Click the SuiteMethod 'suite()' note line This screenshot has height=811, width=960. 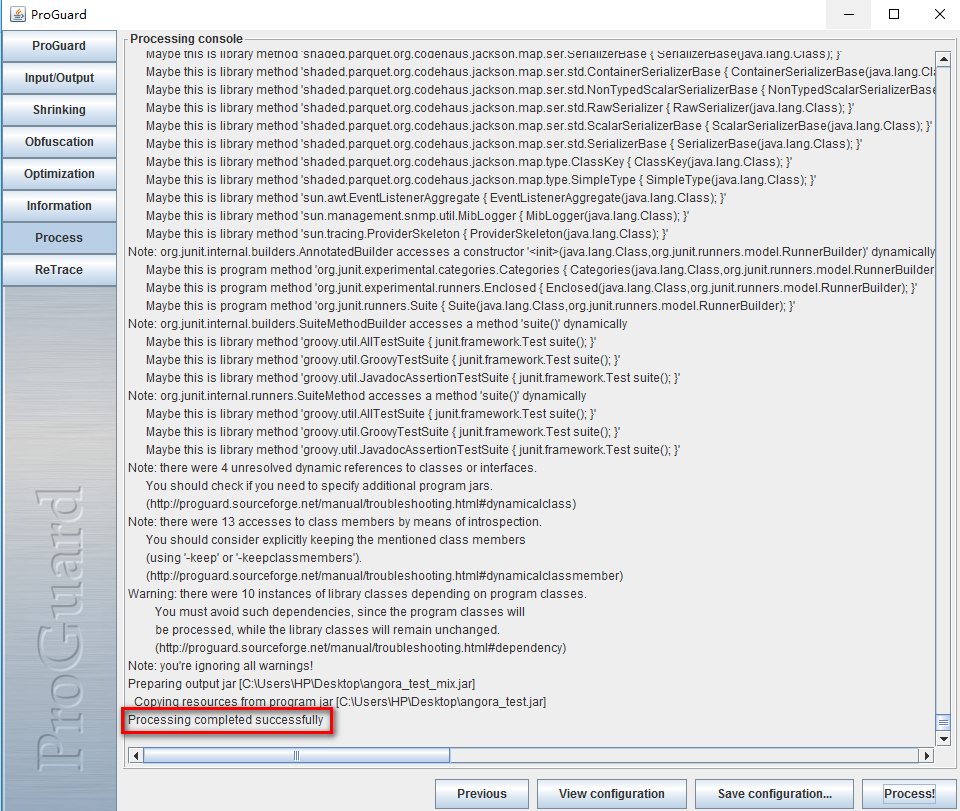tap(357, 396)
